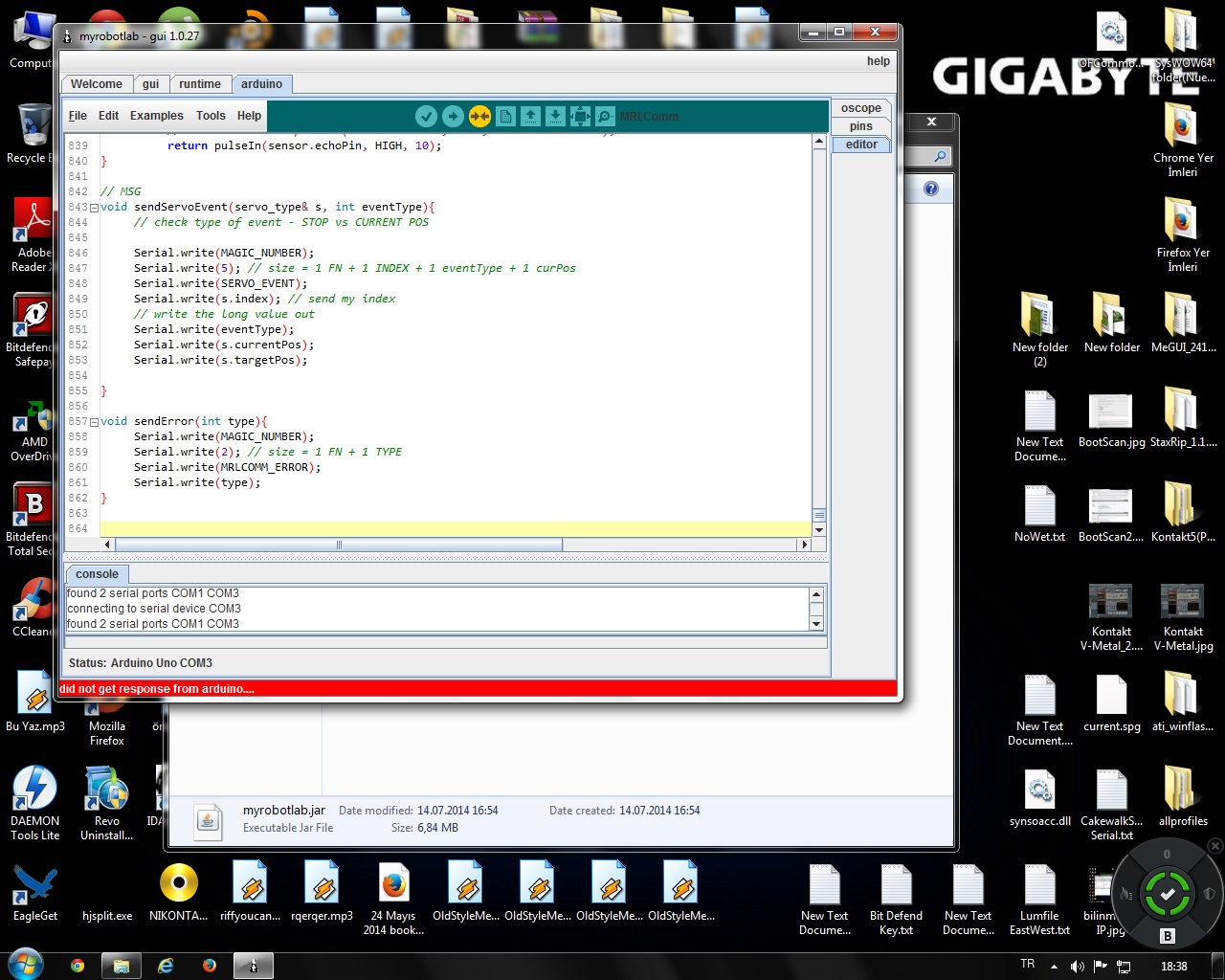Viewport: 1225px width, 980px height.
Task: Select the console tab
Action: [x=97, y=574]
